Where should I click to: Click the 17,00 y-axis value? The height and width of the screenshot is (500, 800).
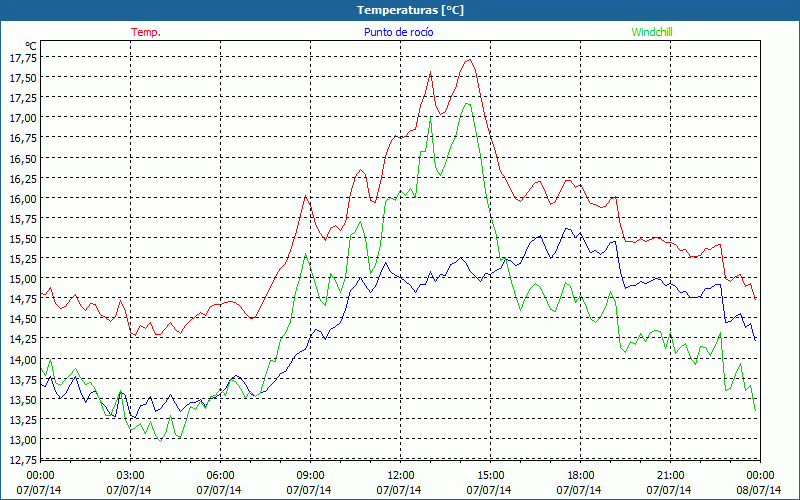pos(23,118)
